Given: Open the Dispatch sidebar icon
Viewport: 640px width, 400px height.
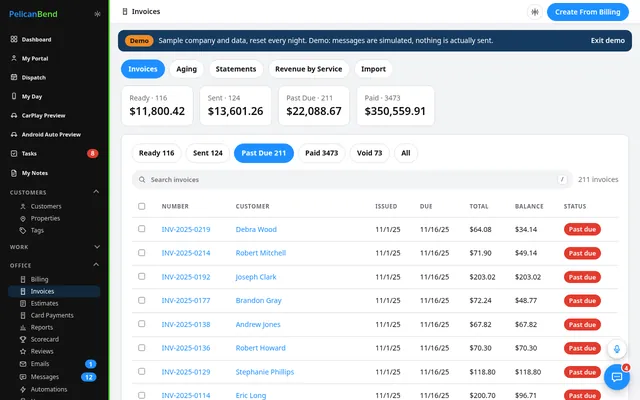Looking at the screenshot, I should [x=14, y=77].
